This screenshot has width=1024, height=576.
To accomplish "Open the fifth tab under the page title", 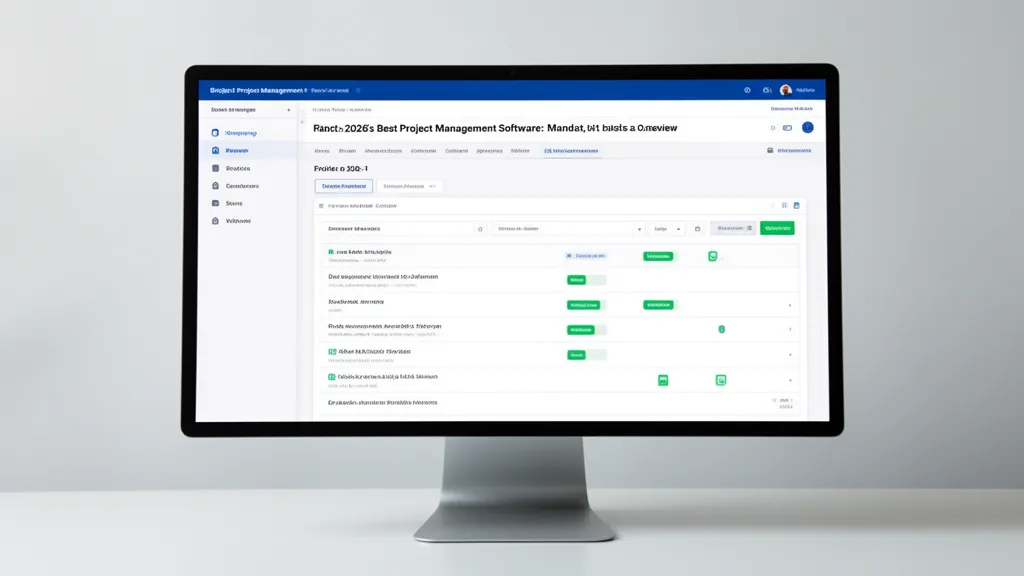I will tap(456, 151).
